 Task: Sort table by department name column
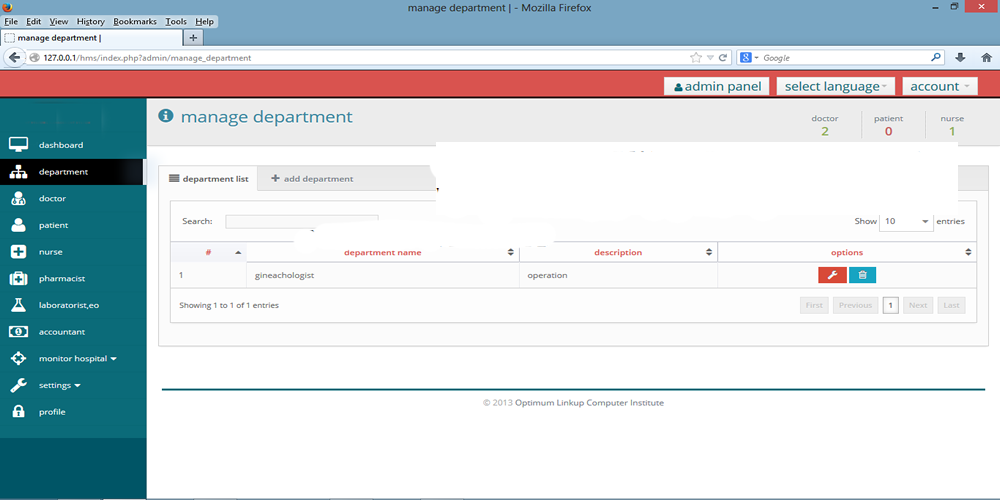(382, 252)
